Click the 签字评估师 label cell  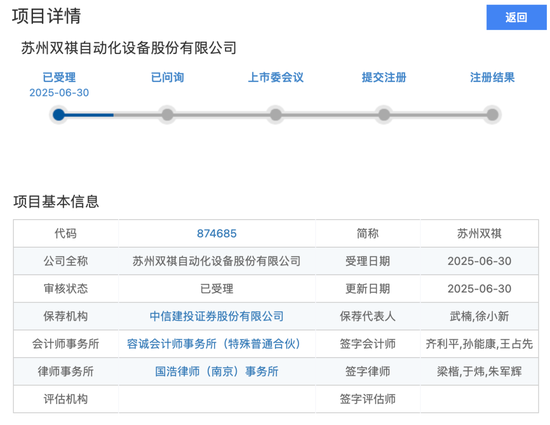coord(368,399)
